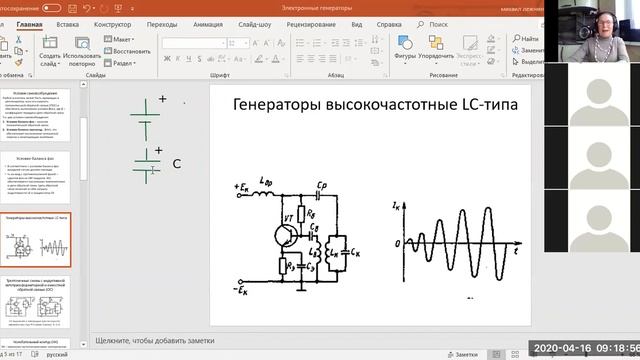
Task: Pick text highlight color
Action: [x=259, y=59]
